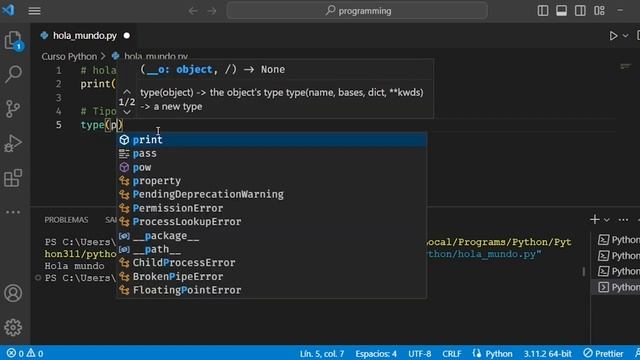
Task: Select PermissionError suggestion
Action: click(272, 208)
